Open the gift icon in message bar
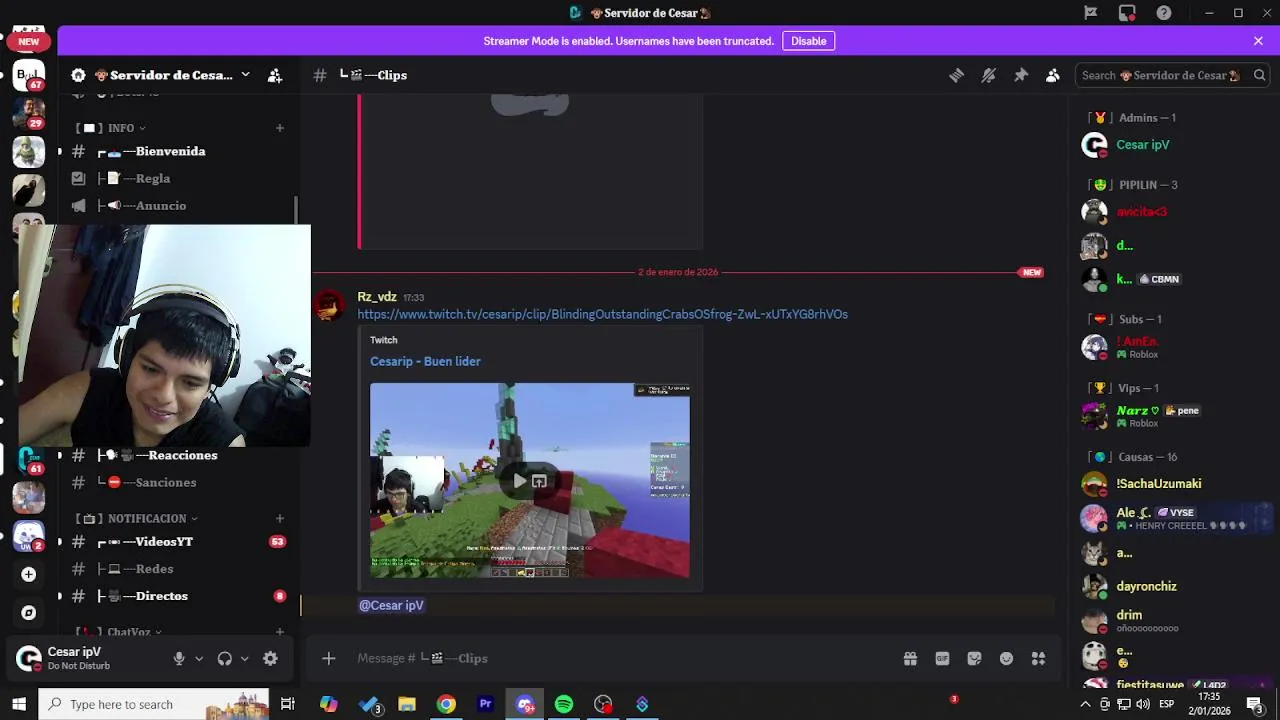The image size is (1280, 720). point(910,658)
